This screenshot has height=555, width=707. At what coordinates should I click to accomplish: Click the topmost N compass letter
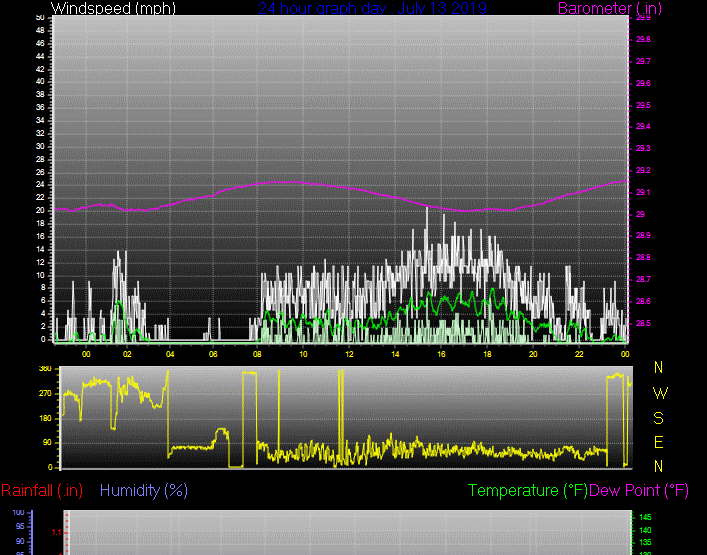(x=659, y=368)
